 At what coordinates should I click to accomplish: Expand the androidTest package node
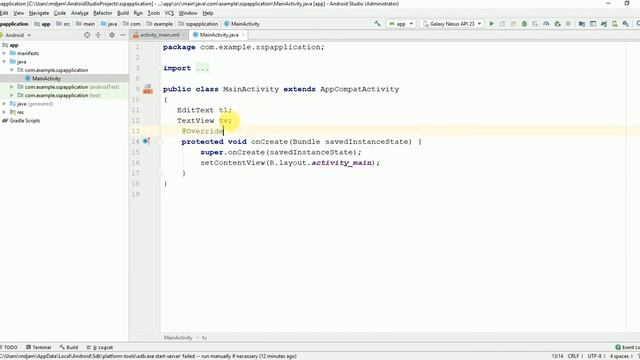tap(12, 87)
